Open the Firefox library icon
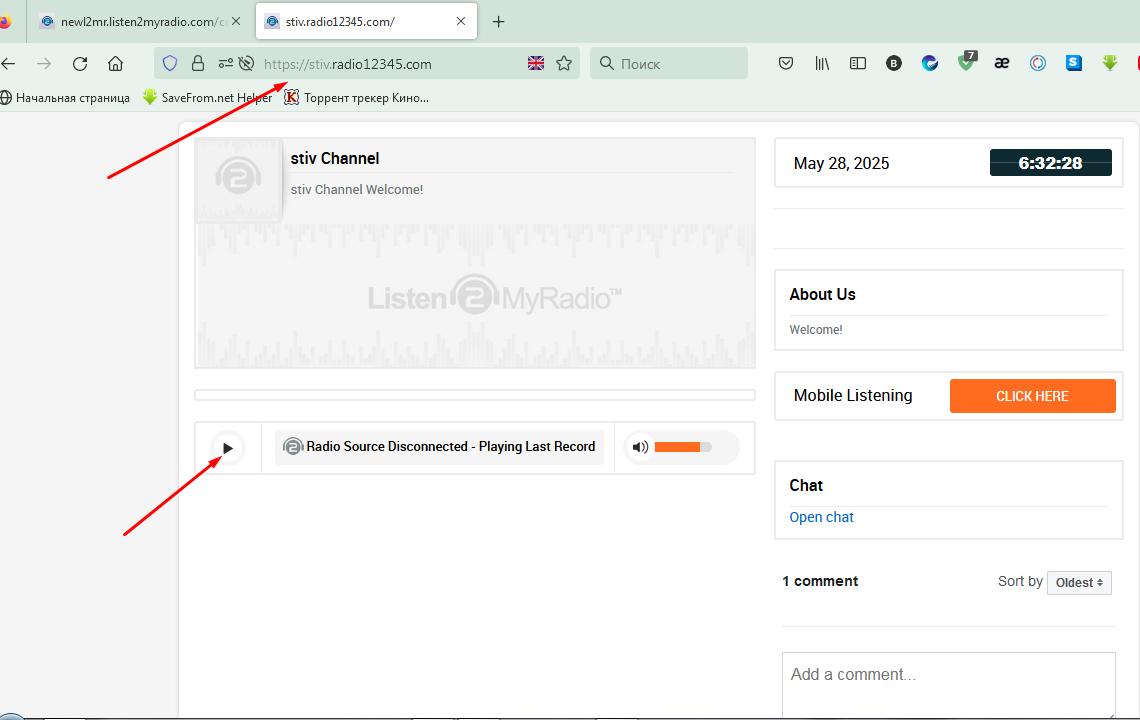The height and width of the screenshot is (720, 1140). click(822, 64)
